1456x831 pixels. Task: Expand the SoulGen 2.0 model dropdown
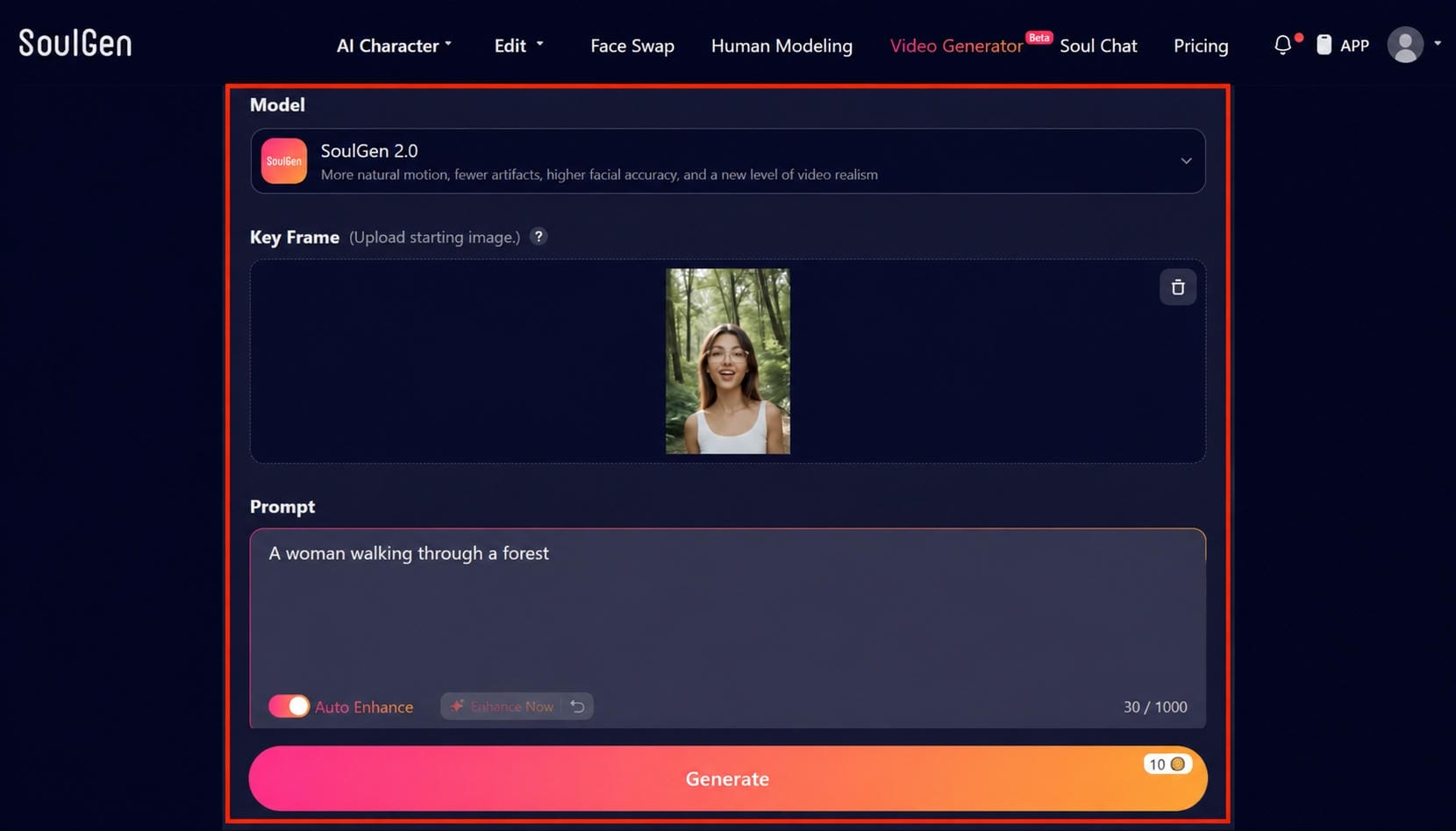click(1186, 161)
